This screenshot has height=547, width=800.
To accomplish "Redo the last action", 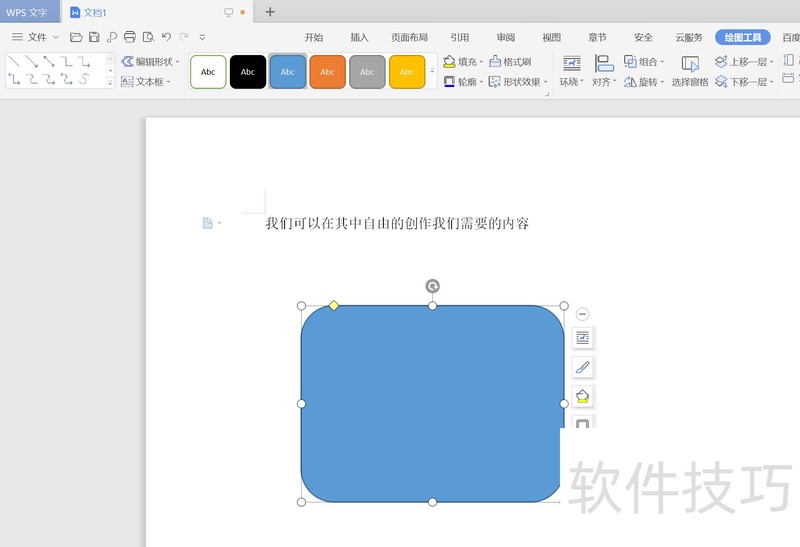I will pyautogui.click(x=184, y=37).
